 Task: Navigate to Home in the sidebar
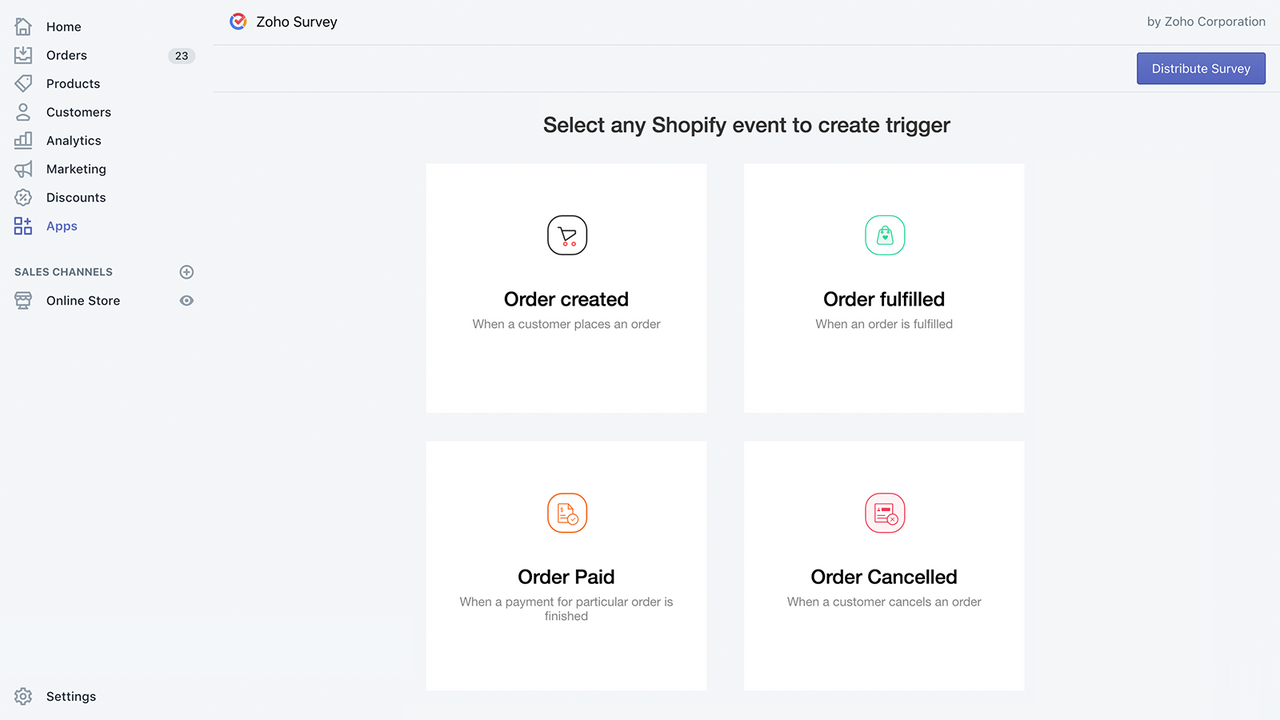[63, 26]
